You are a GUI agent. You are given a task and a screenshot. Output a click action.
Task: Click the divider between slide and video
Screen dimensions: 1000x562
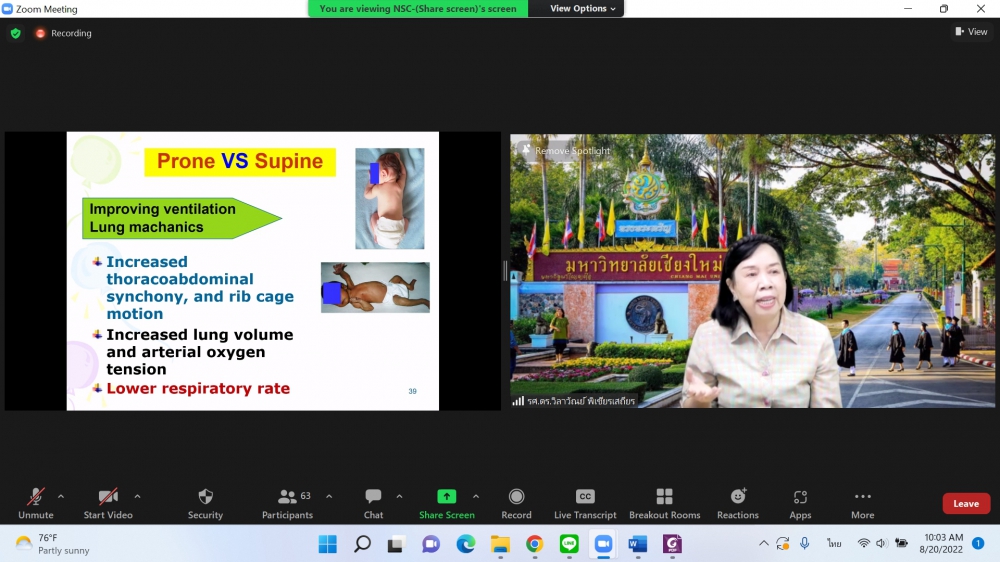[x=505, y=271]
